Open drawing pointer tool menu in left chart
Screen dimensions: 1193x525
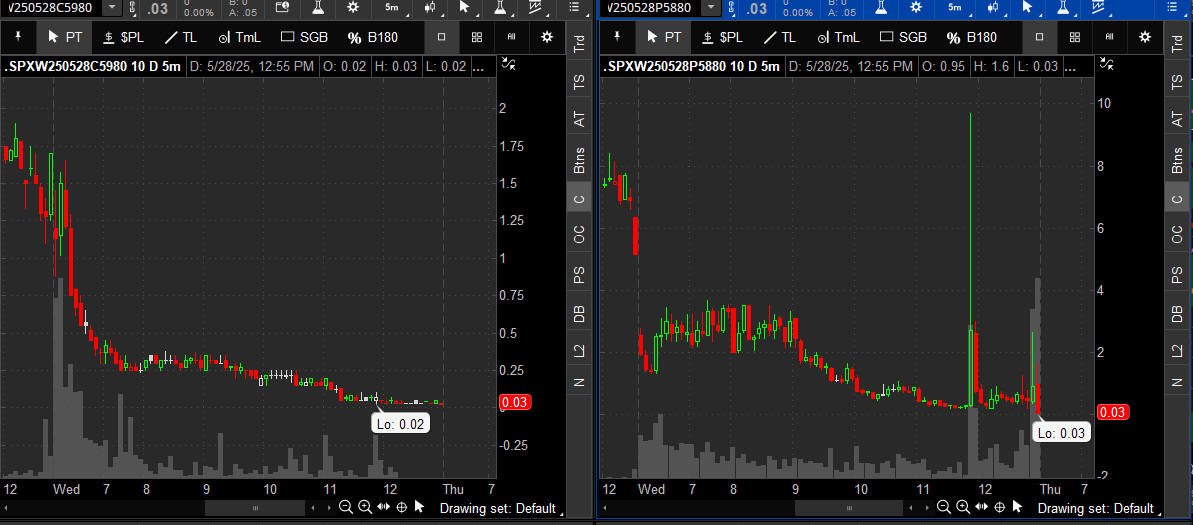(x=466, y=7)
